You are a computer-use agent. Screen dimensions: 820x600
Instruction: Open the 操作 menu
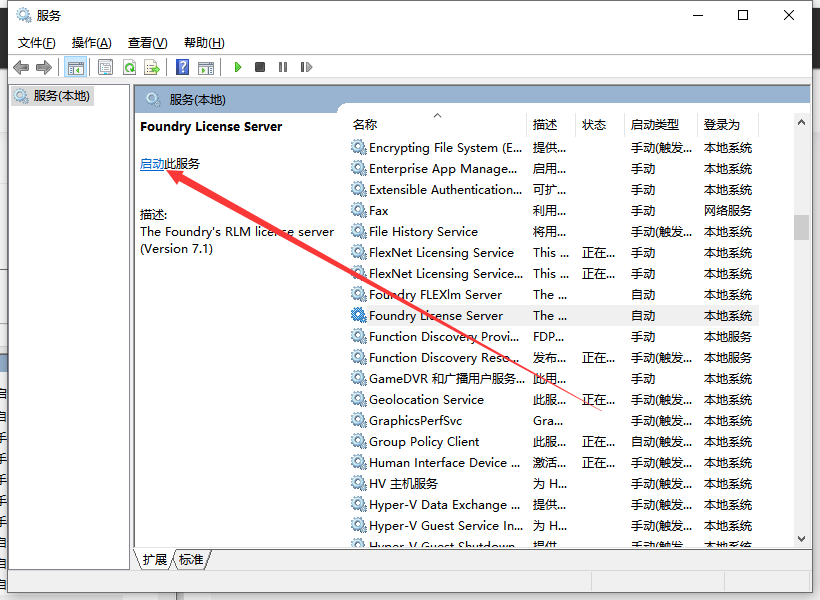point(91,42)
